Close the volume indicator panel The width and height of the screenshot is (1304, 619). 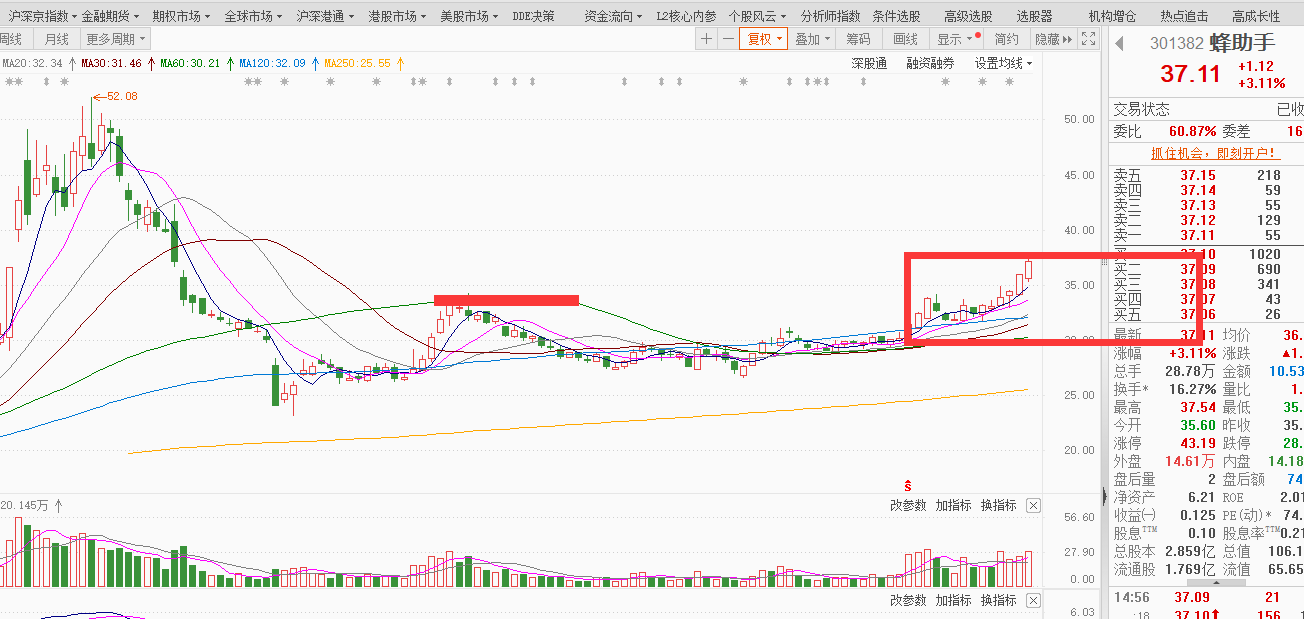[1033, 505]
